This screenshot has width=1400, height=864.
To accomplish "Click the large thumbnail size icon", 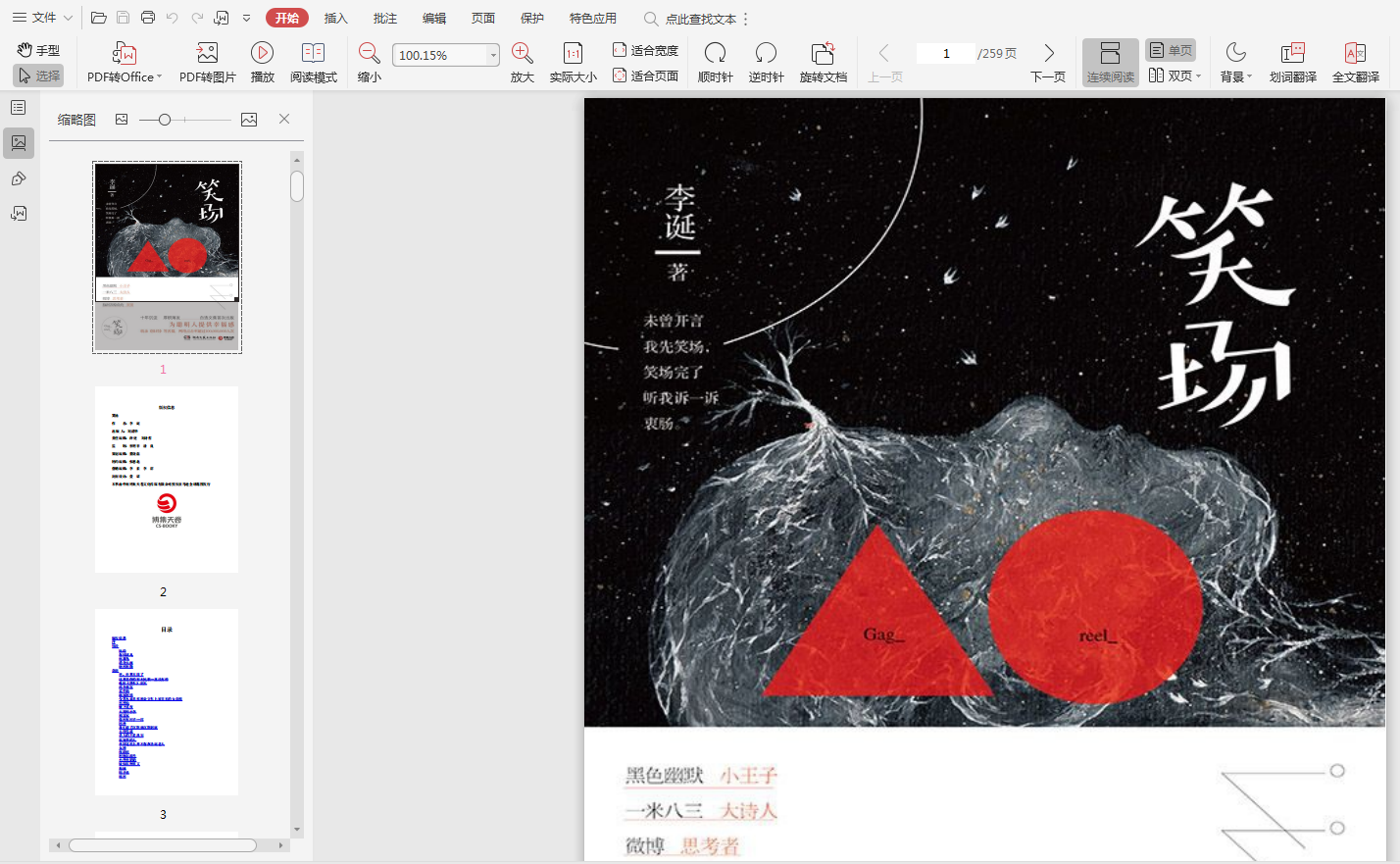I will click(249, 120).
